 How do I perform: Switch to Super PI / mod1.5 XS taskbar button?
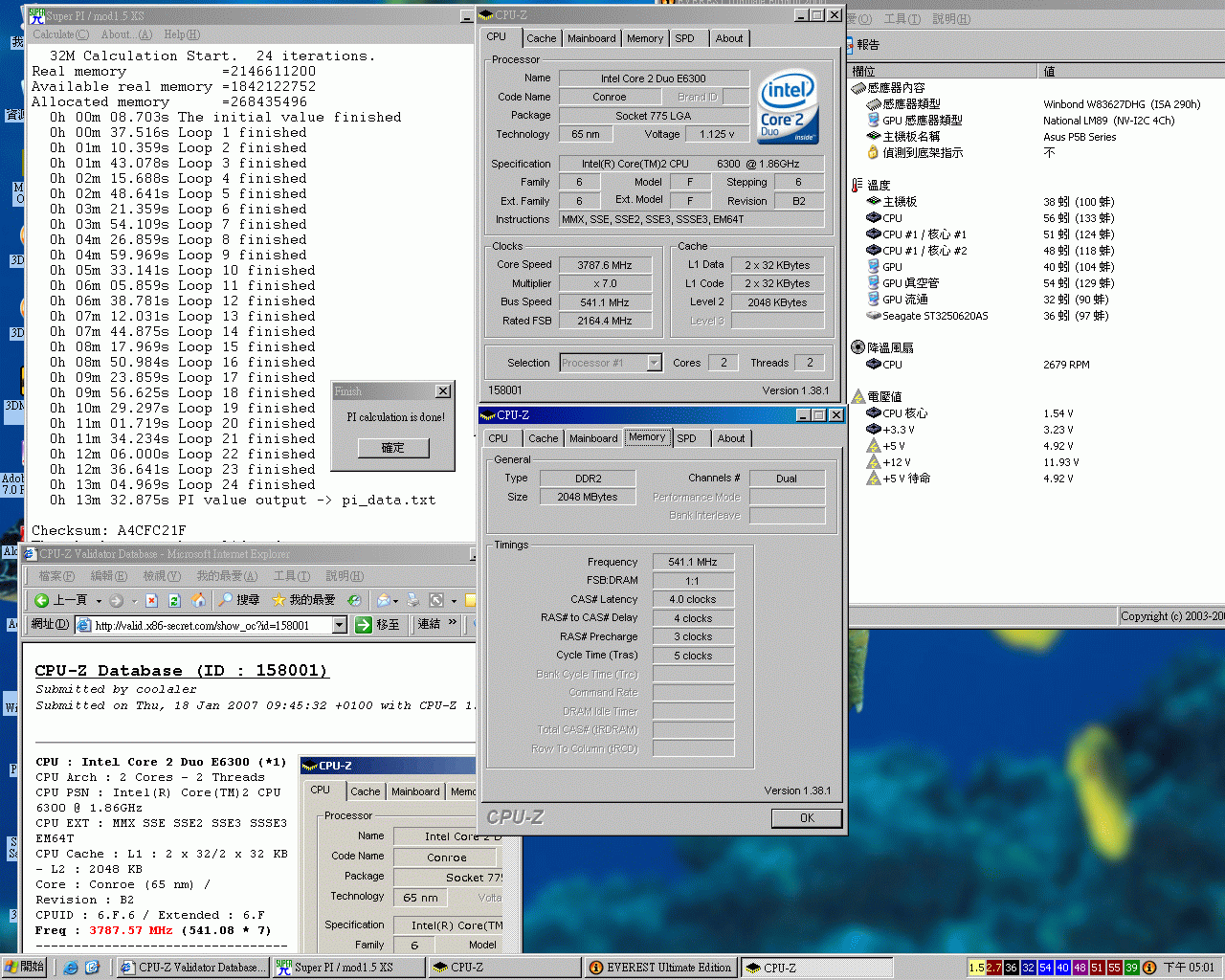point(348,968)
